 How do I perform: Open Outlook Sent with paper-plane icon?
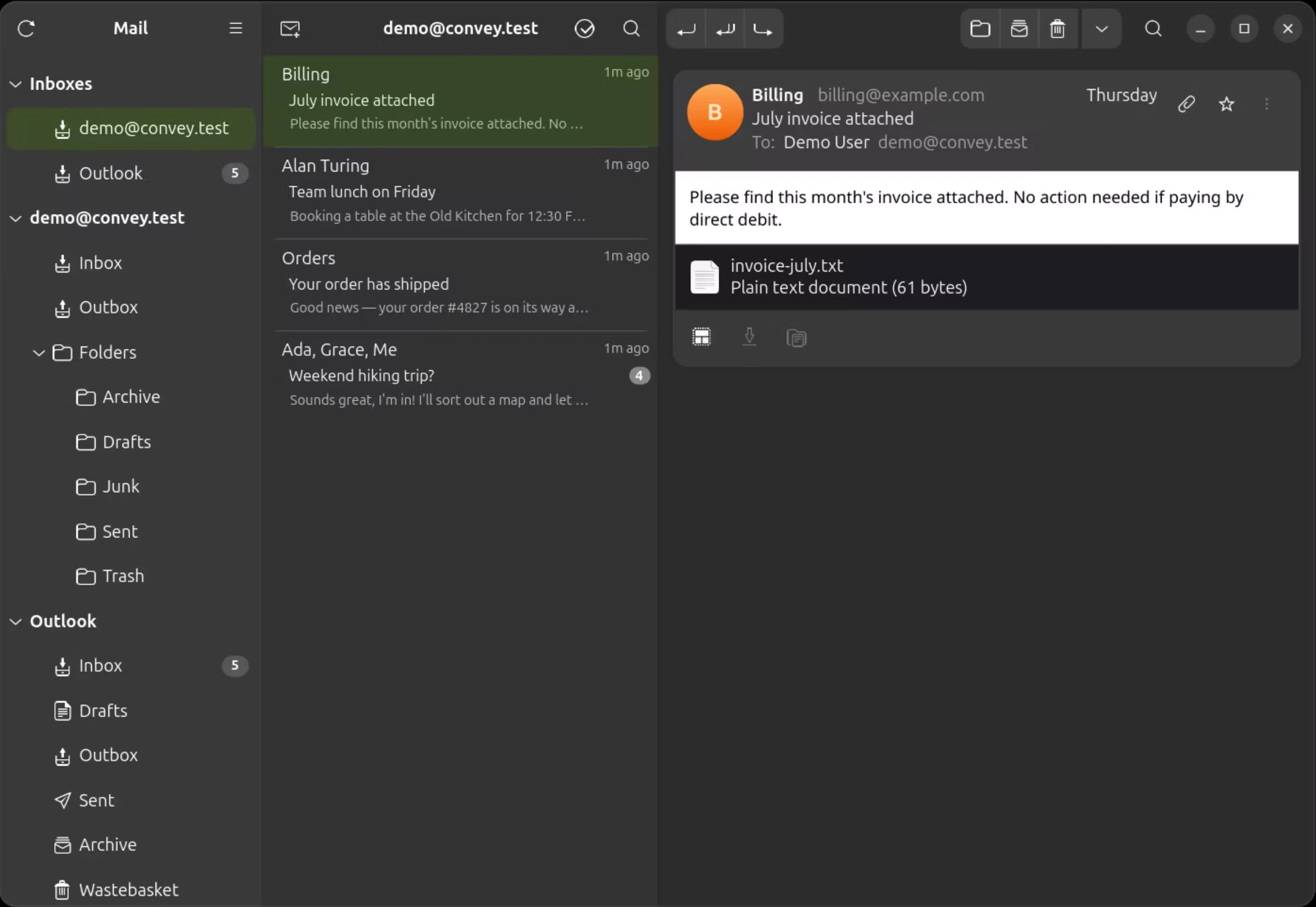[131, 800]
